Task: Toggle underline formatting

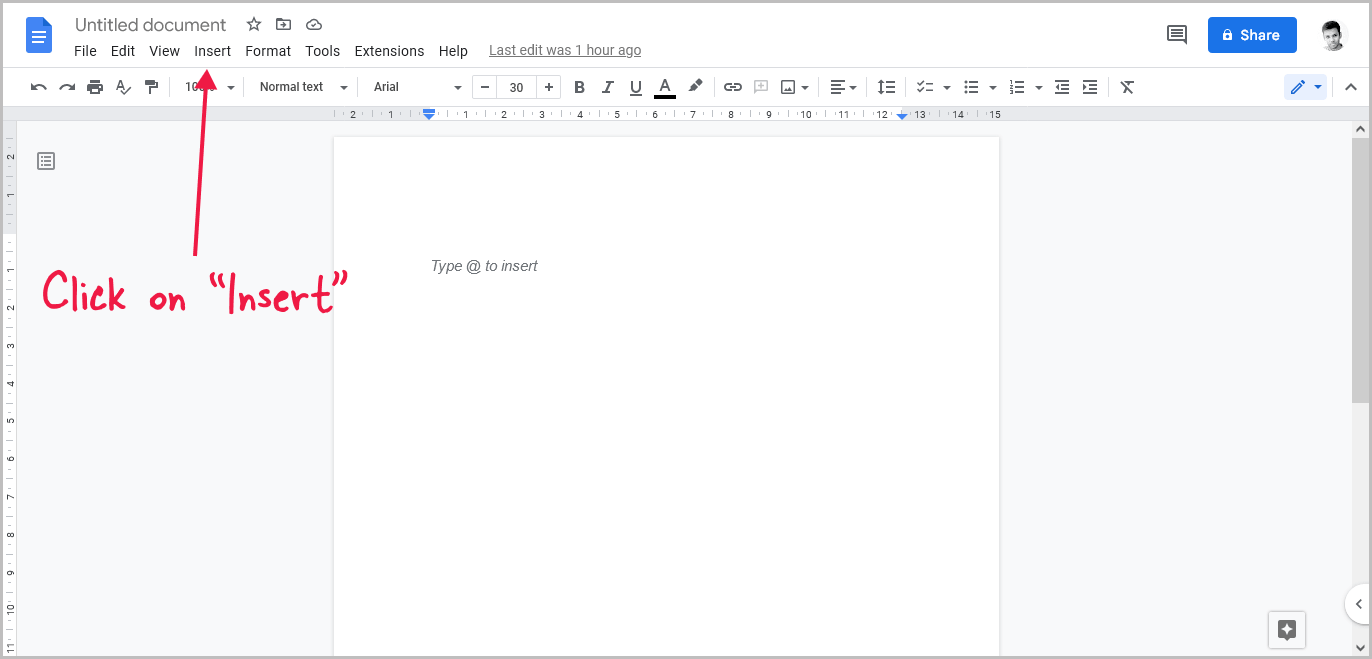Action: pyautogui.click(x=636, y=87)
